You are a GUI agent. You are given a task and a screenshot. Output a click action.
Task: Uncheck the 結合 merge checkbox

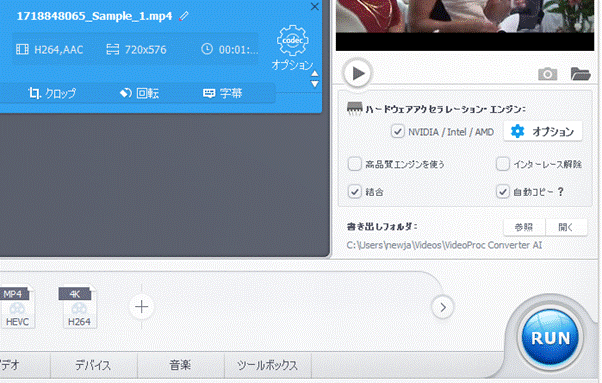click(x=354, y=192)
